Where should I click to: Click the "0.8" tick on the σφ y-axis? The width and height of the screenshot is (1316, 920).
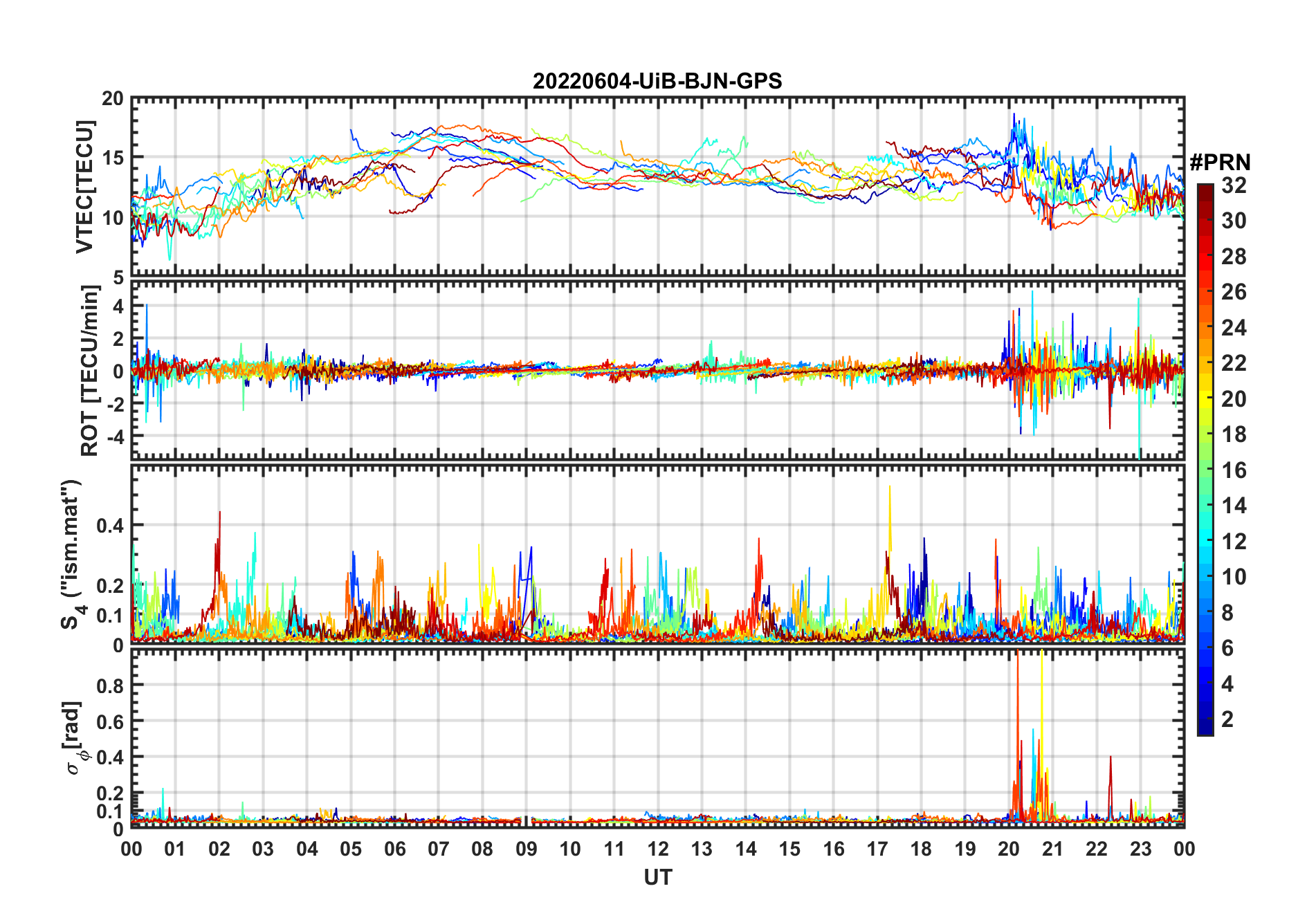pyautogui.click(x=111, y=686)
